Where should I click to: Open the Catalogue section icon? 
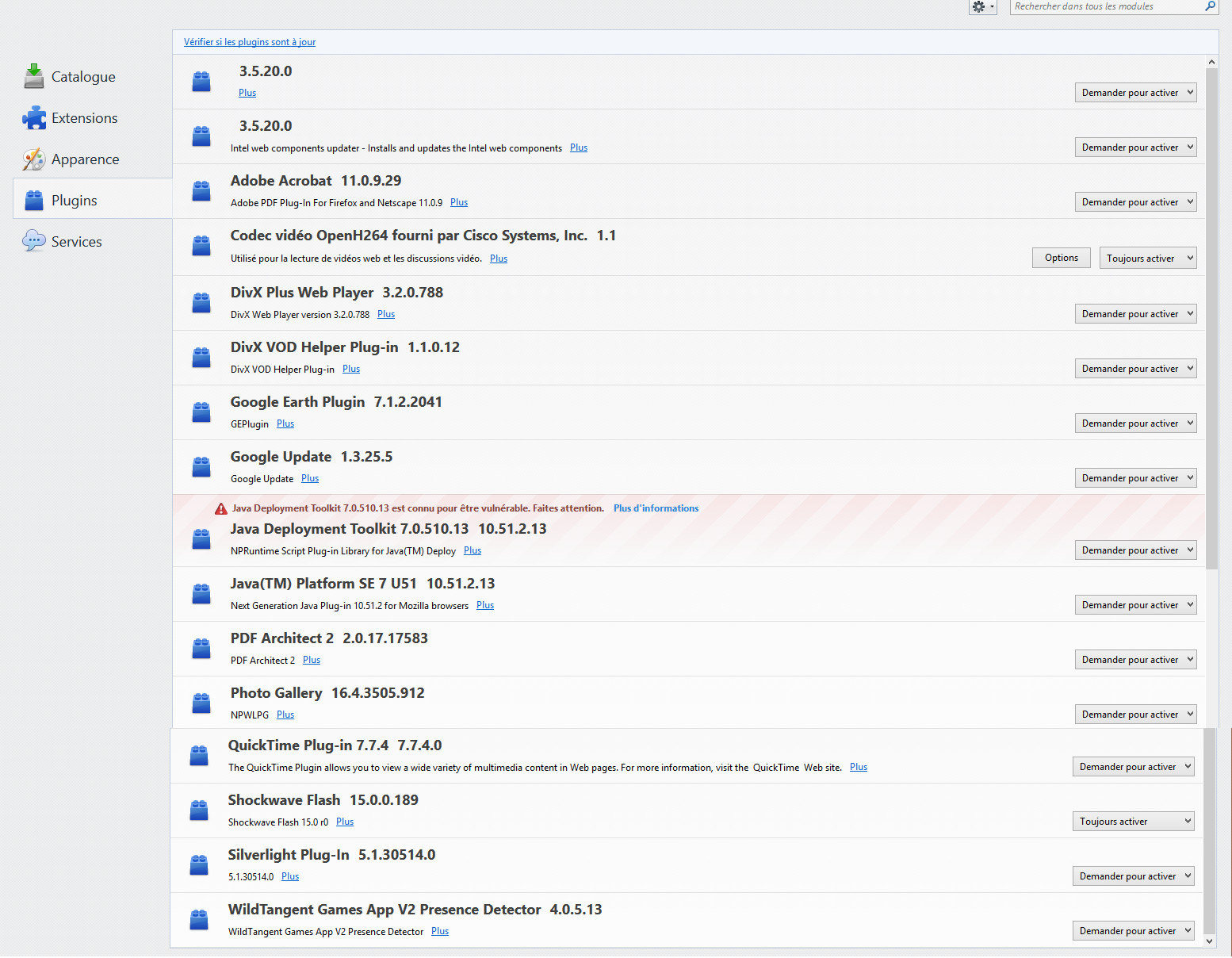pos(34,76)
